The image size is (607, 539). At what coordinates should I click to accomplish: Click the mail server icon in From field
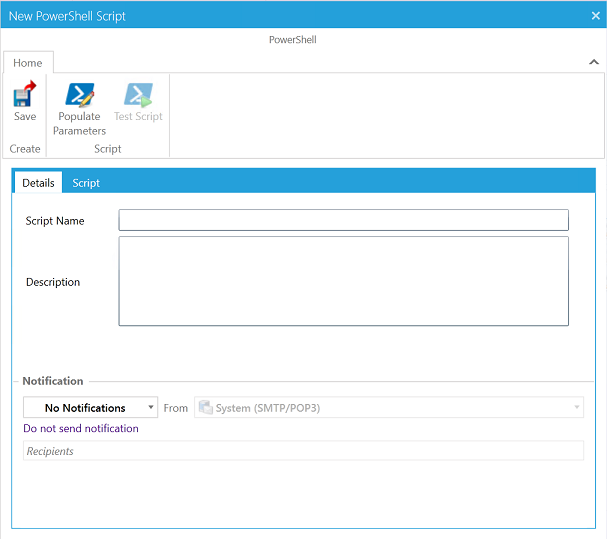tap(206, 407)
